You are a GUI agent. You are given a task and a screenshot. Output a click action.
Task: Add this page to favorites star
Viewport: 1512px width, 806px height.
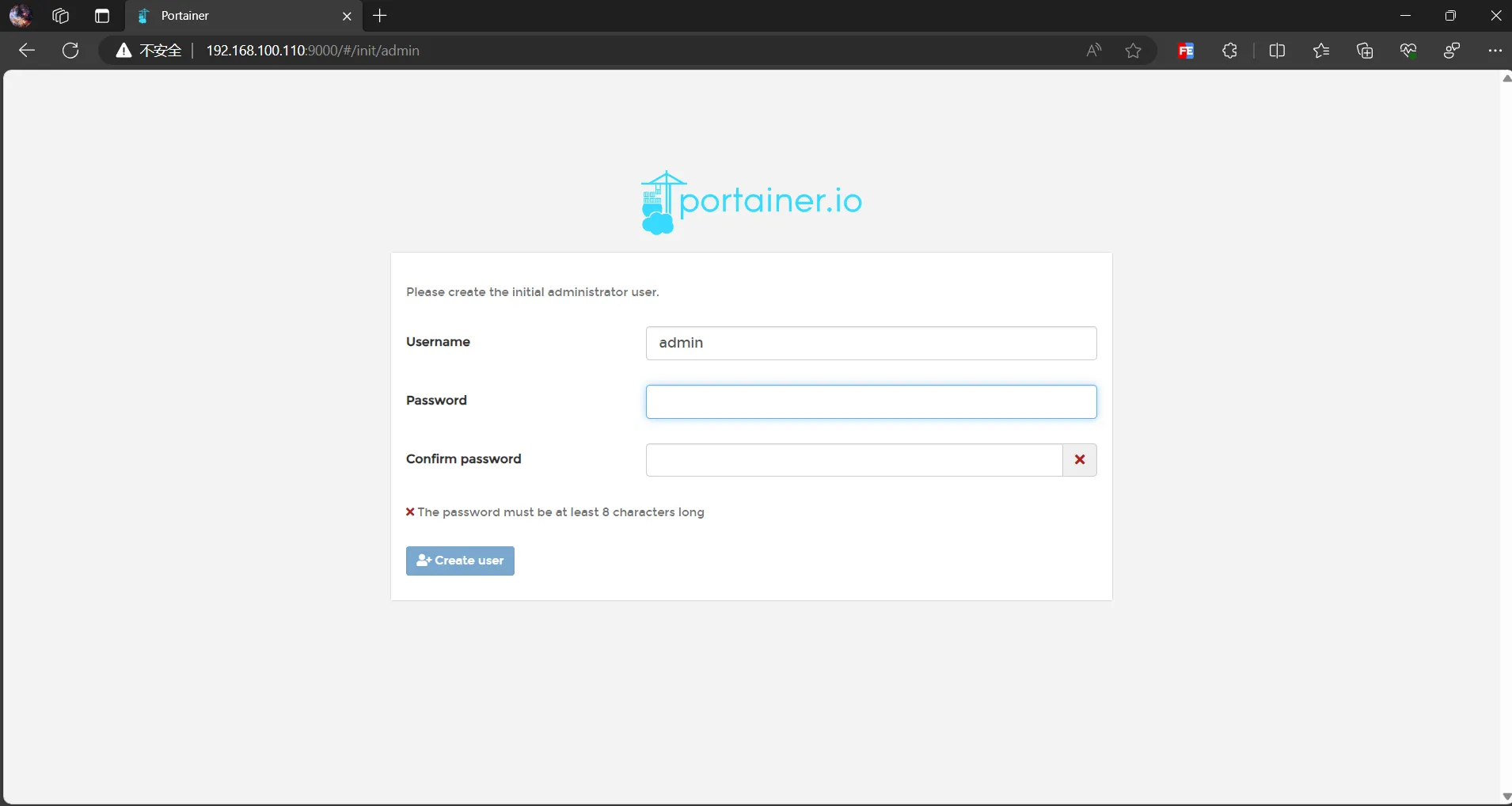coord(1134,51)
